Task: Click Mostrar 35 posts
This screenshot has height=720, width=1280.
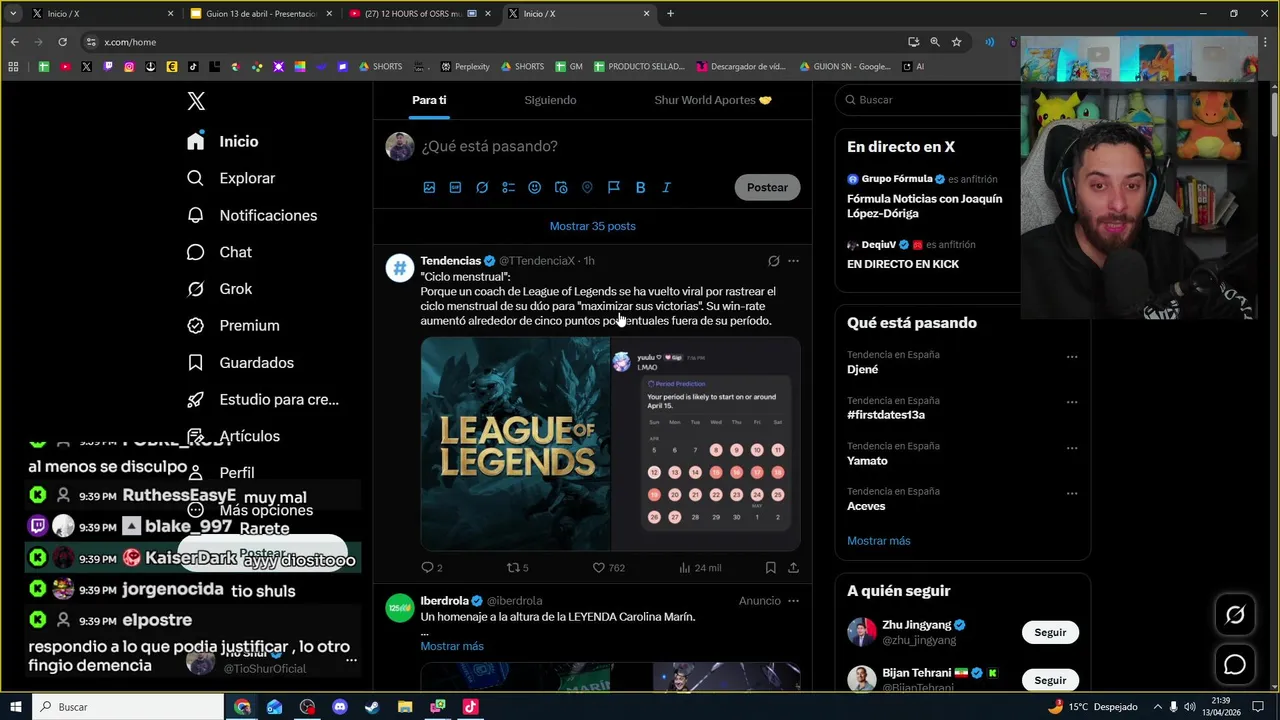Action: pyautogui.click(x=592, y=226)
